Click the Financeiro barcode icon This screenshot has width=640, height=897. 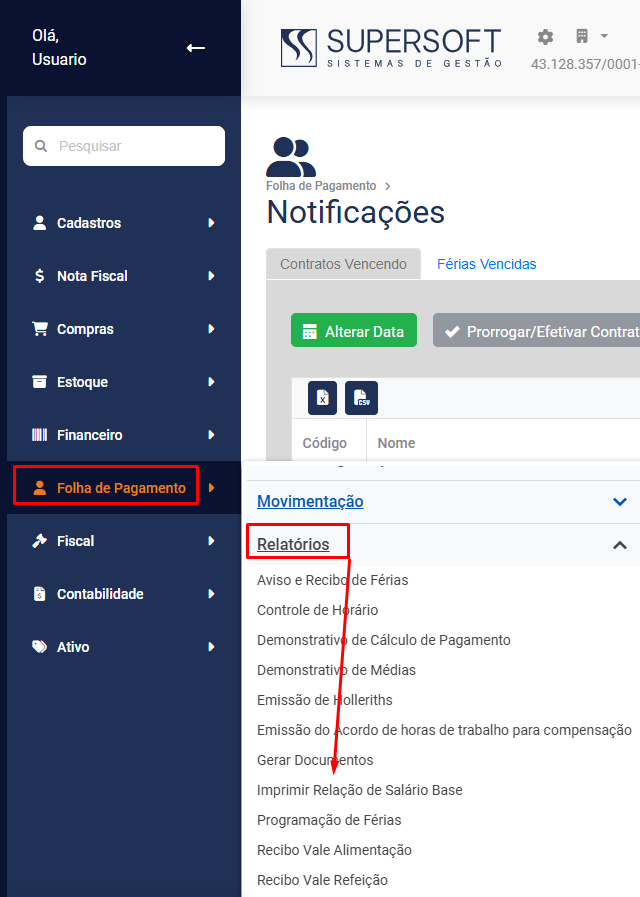pos(39,435)
